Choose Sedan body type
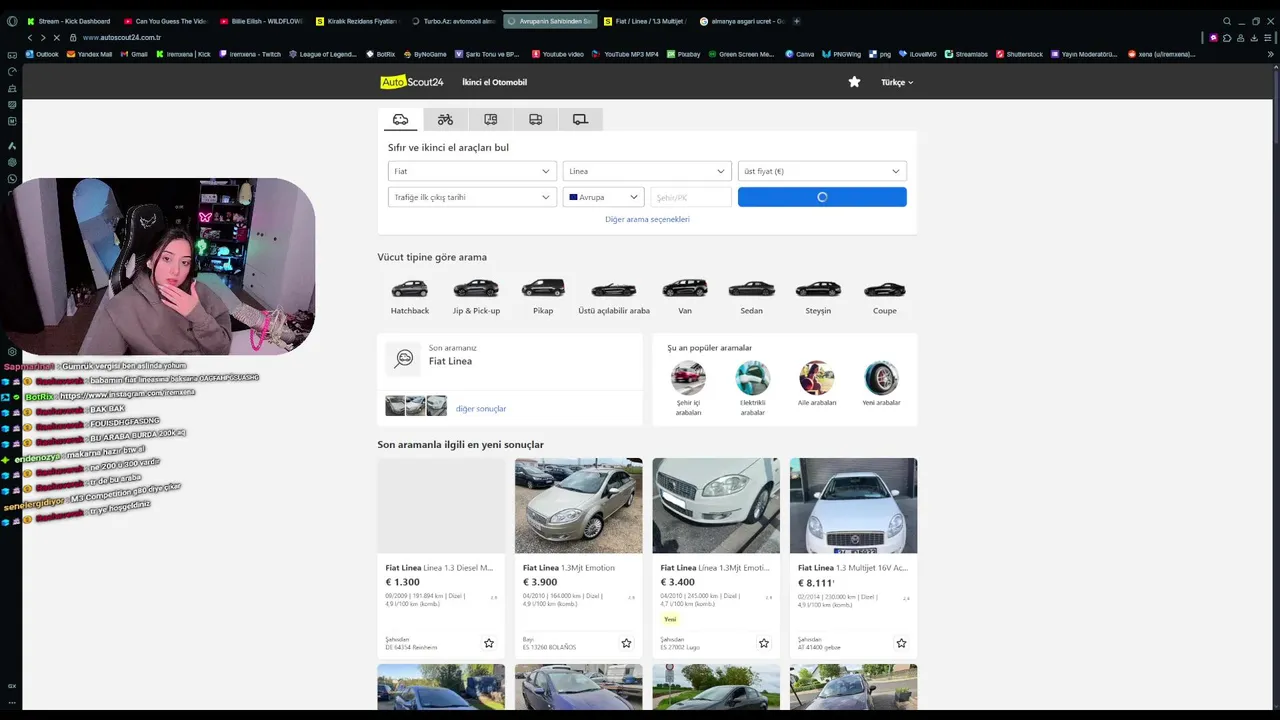This screenshot has width=1280, height=720. click(751, 297)
